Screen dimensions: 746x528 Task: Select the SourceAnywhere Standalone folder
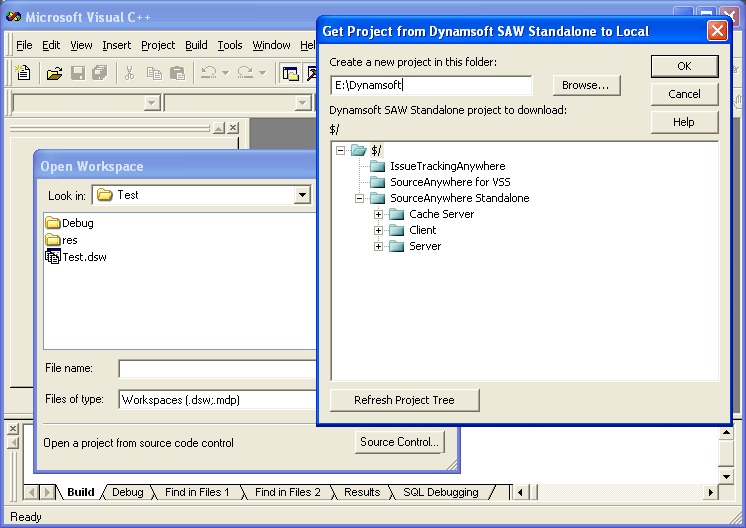(x=460, y=198)
